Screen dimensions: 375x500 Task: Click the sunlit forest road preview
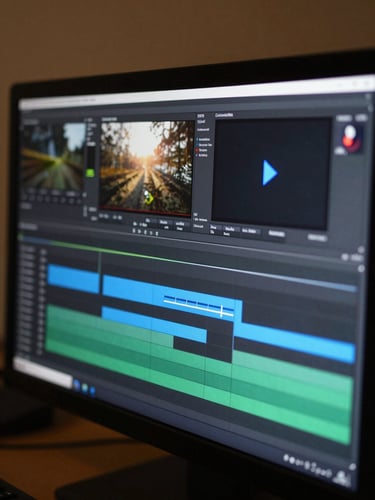pos(147,167)
